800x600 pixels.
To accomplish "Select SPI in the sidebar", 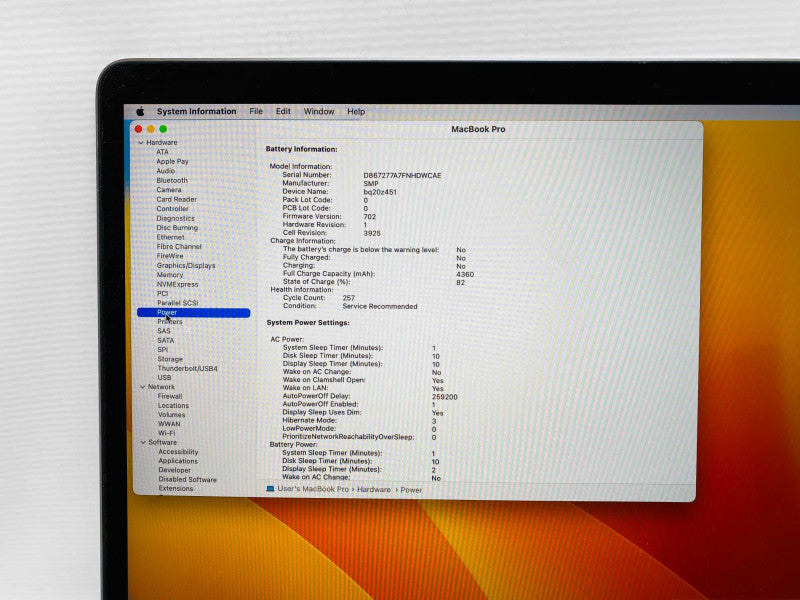I will (x=163, y=349).
